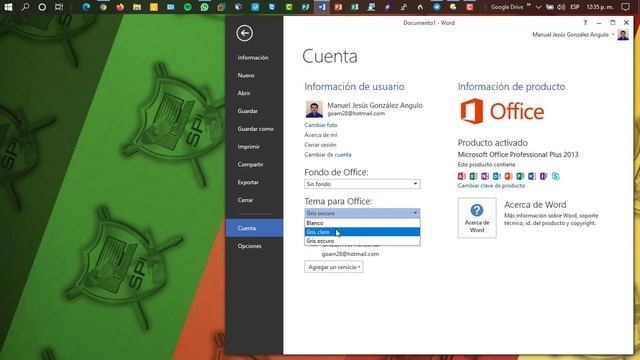Click the Lync product icon

(x=556, y=176)
